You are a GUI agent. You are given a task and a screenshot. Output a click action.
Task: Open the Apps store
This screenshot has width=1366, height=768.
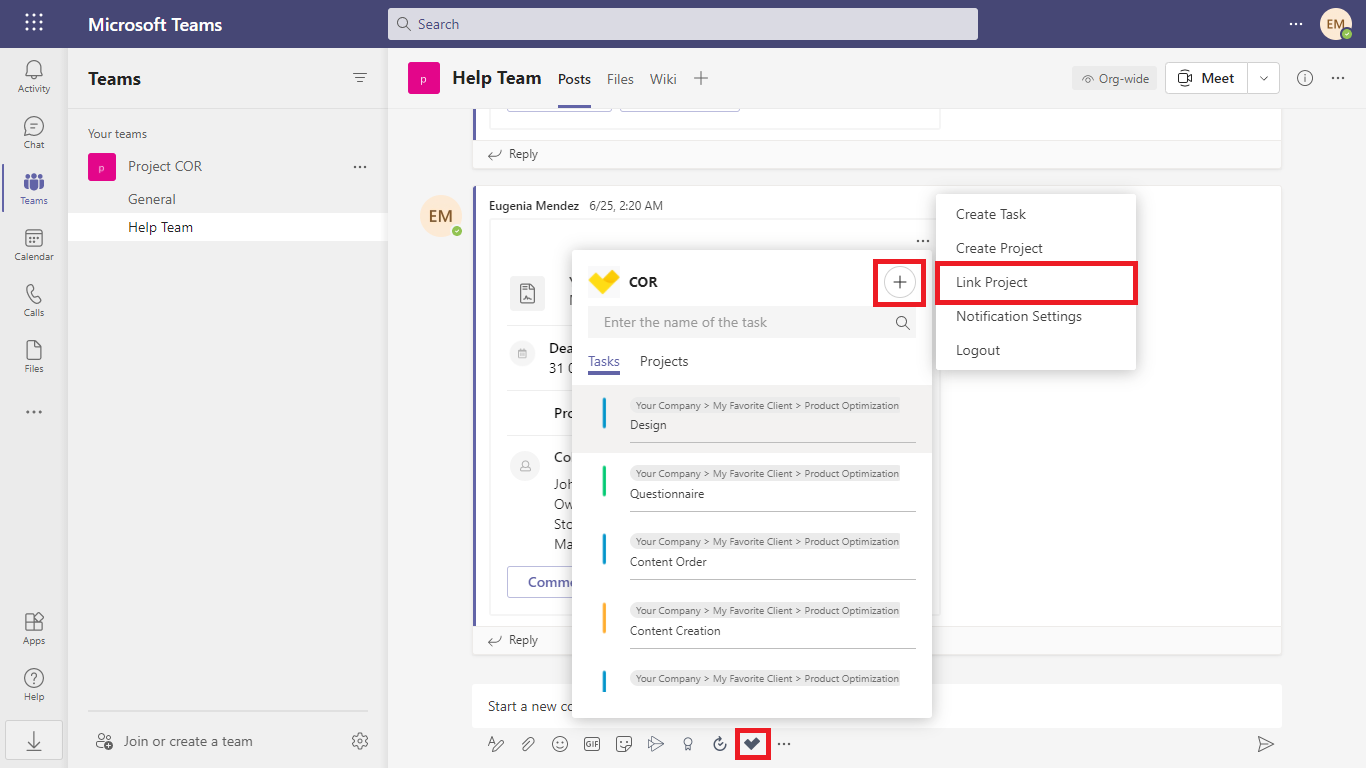(x=34, y=628)
